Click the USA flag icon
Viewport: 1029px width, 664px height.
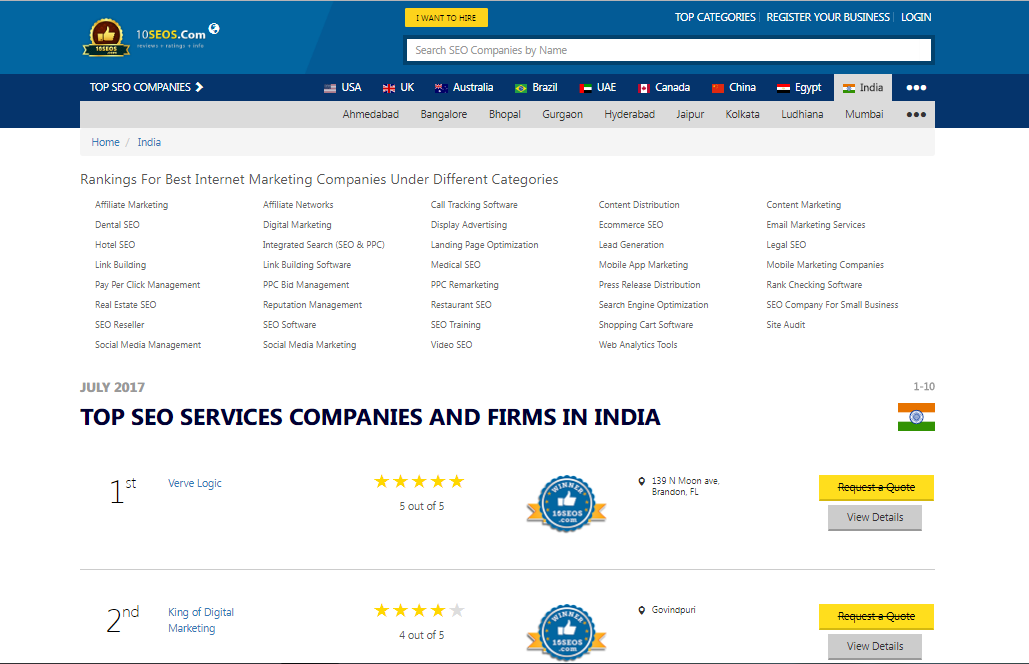[330, 88]
